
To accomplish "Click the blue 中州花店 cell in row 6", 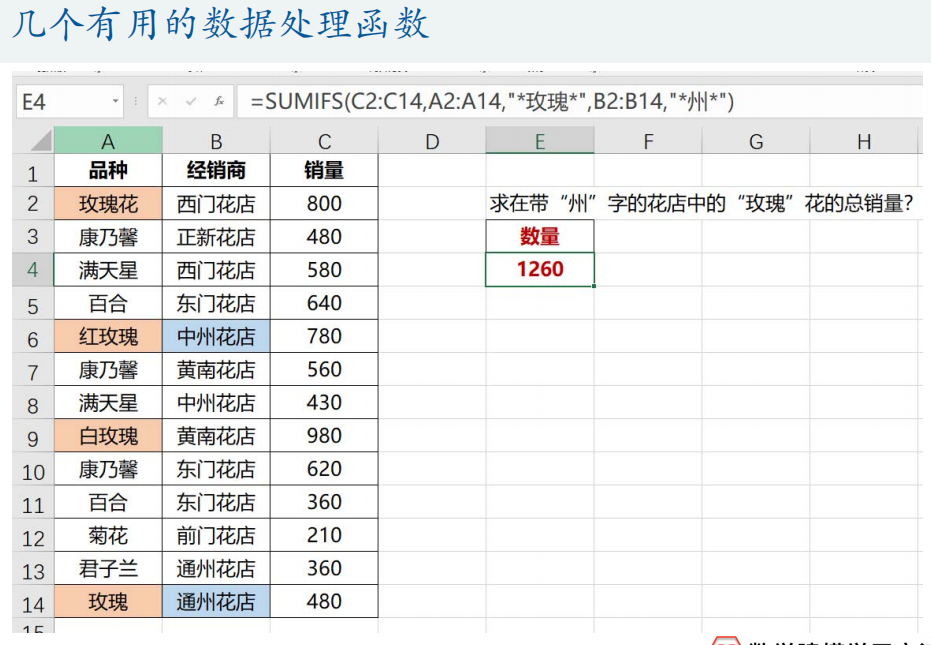I will coord(216,337).
